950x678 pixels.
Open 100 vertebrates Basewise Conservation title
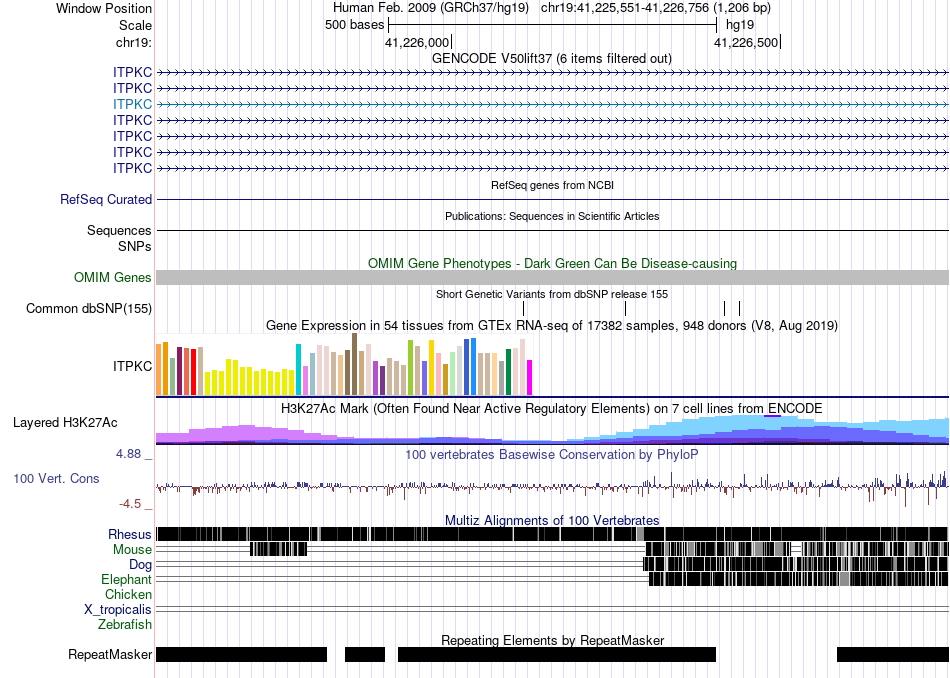(551, 454)
